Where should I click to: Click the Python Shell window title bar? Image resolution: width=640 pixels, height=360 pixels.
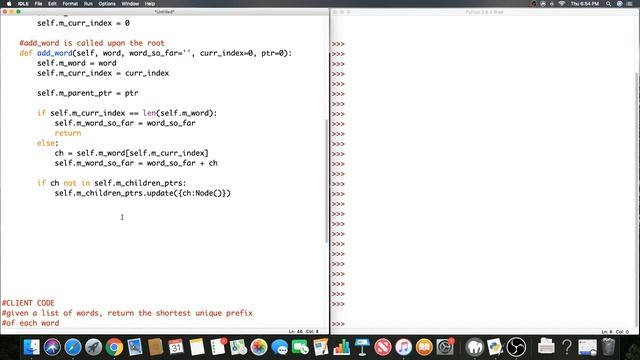484,12
